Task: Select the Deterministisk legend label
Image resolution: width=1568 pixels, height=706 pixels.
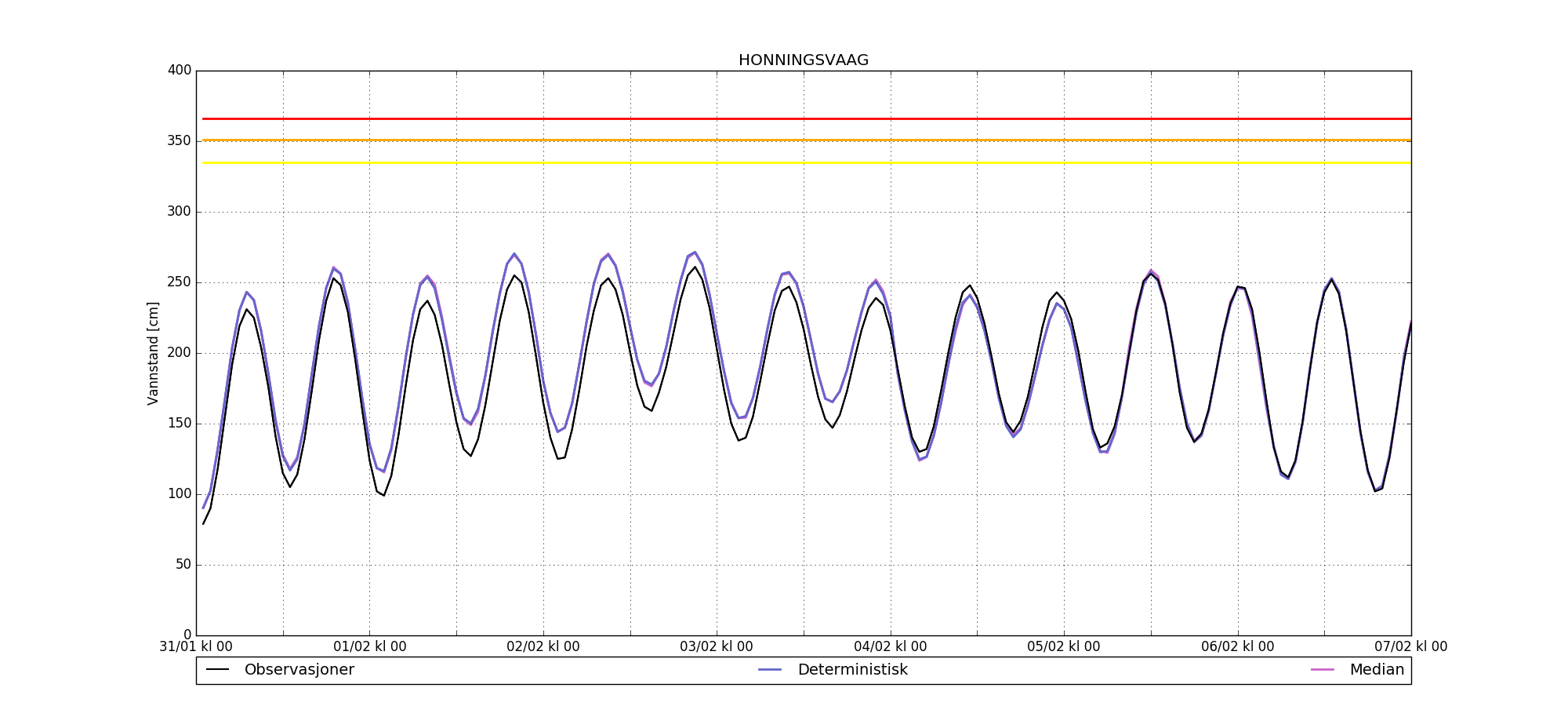Action: (852, 670)
